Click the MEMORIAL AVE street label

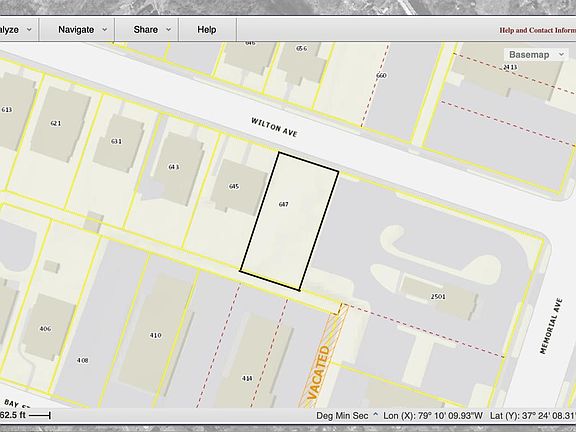pyautogui.click(x=551, y=326)
